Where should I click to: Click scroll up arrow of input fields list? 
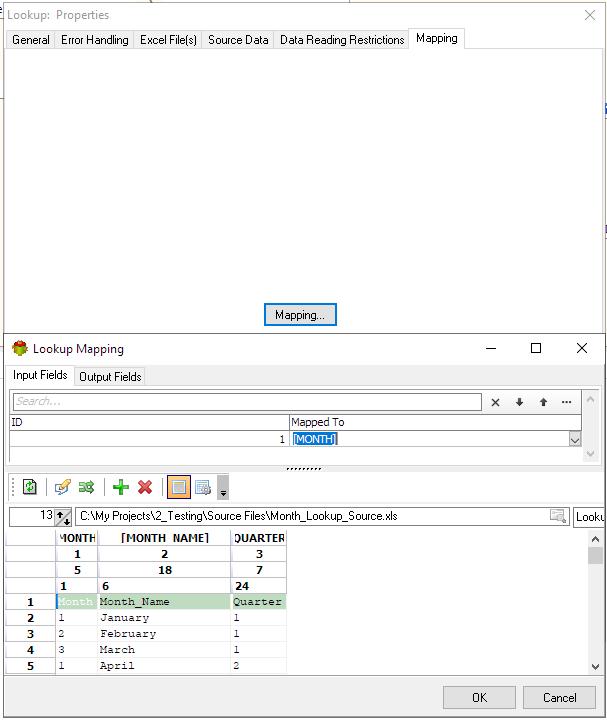click(590, 400)
